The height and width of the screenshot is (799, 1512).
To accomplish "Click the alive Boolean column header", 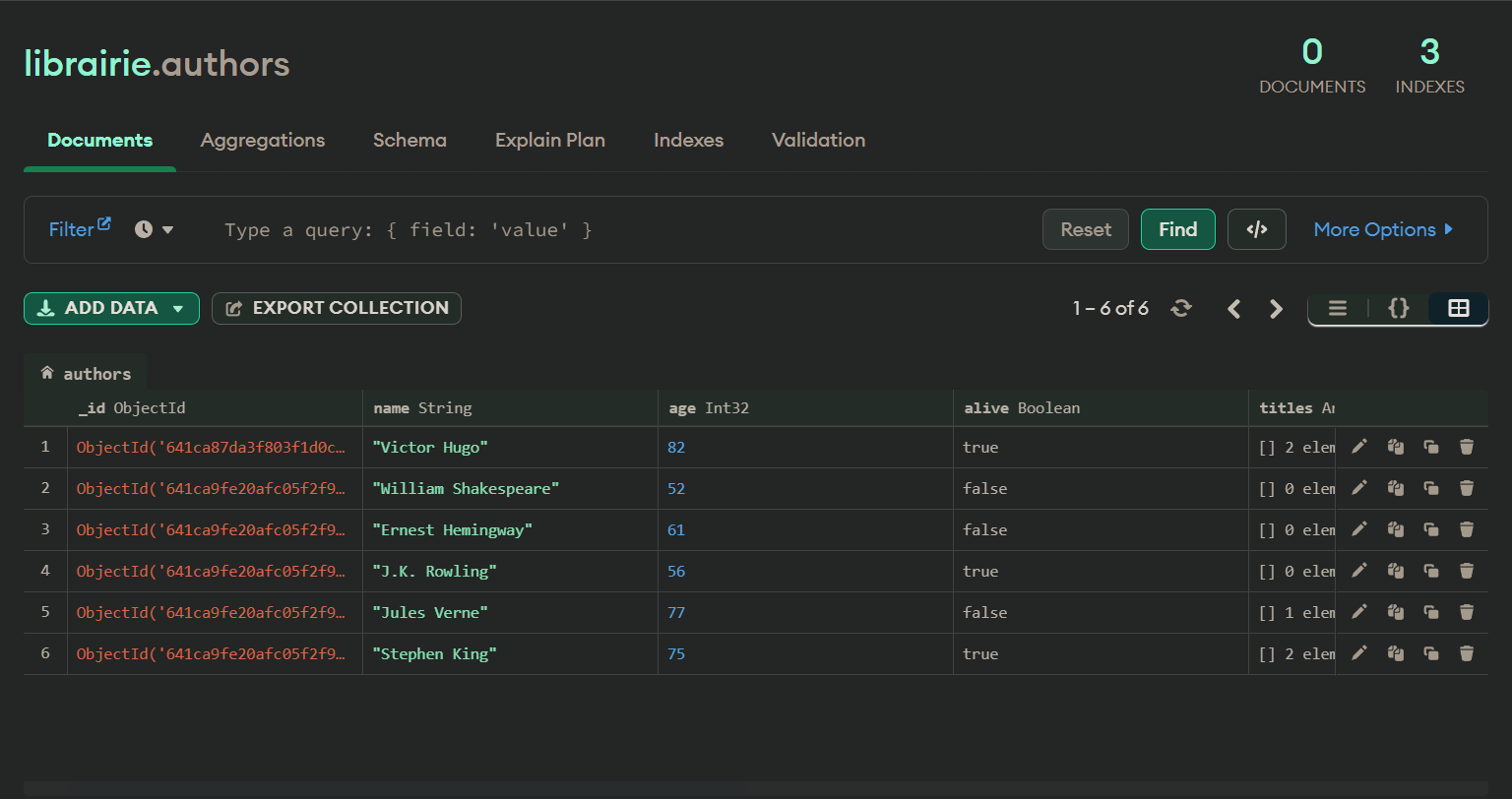I will [1101, 407].
